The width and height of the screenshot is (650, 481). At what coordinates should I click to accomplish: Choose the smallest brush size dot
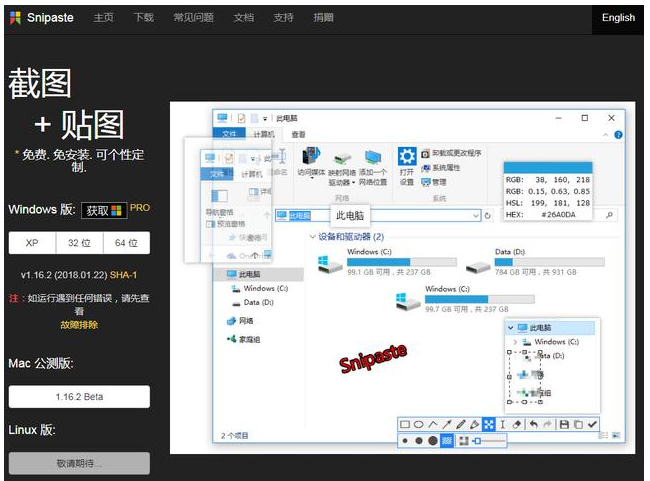[x=405, y=441]
